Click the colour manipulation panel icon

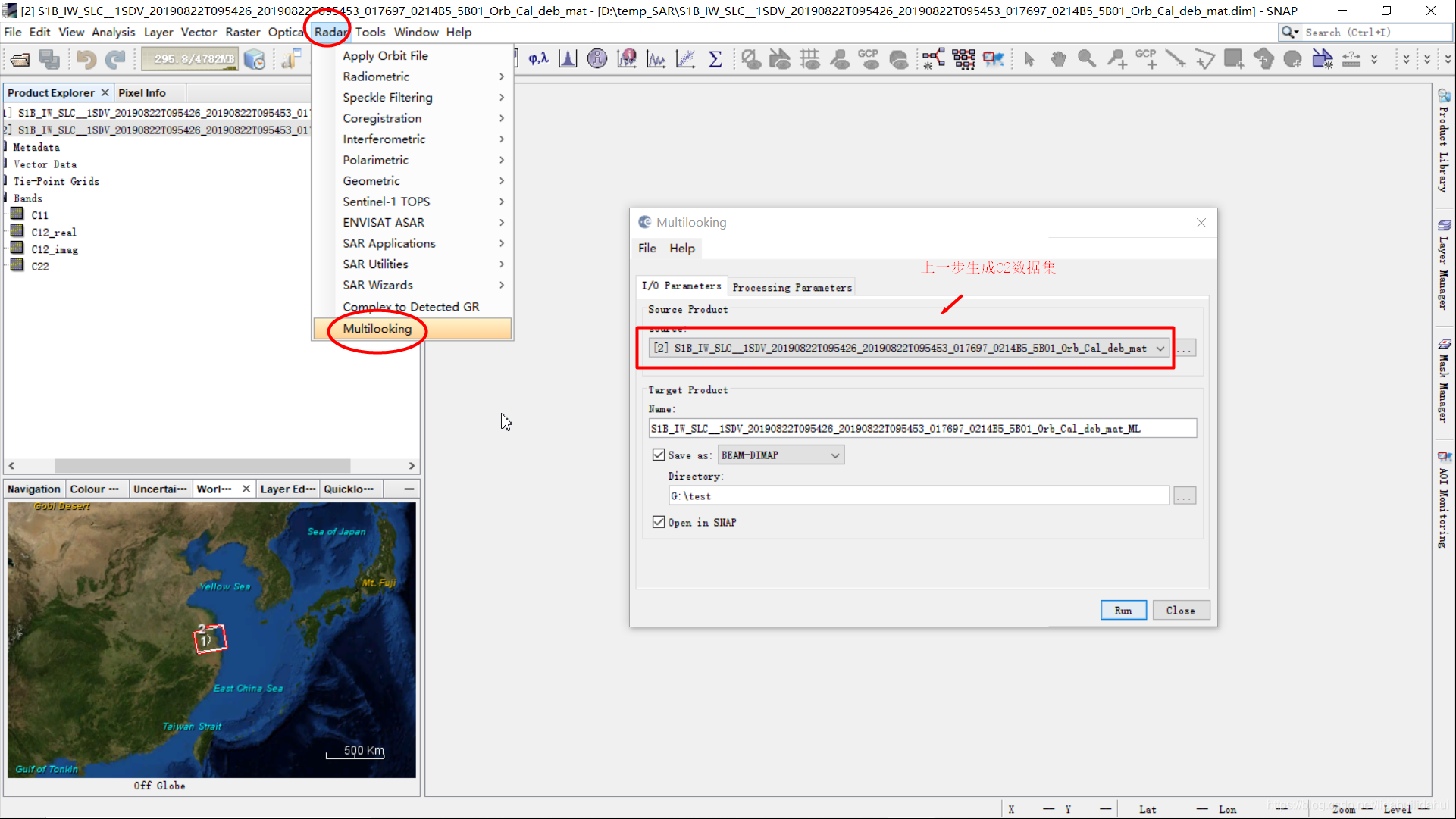click(x=94, y=489)
